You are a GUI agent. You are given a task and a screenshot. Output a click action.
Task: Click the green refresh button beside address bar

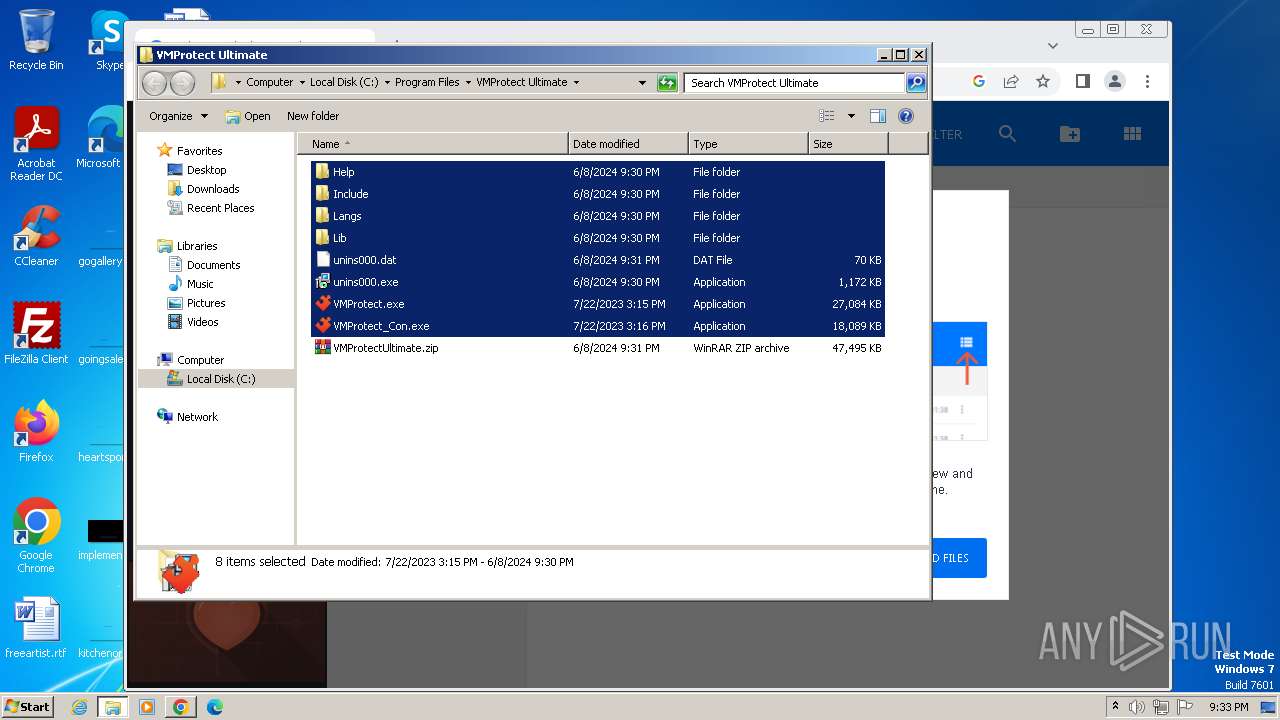pyautogui.click(x=667, y=83)
